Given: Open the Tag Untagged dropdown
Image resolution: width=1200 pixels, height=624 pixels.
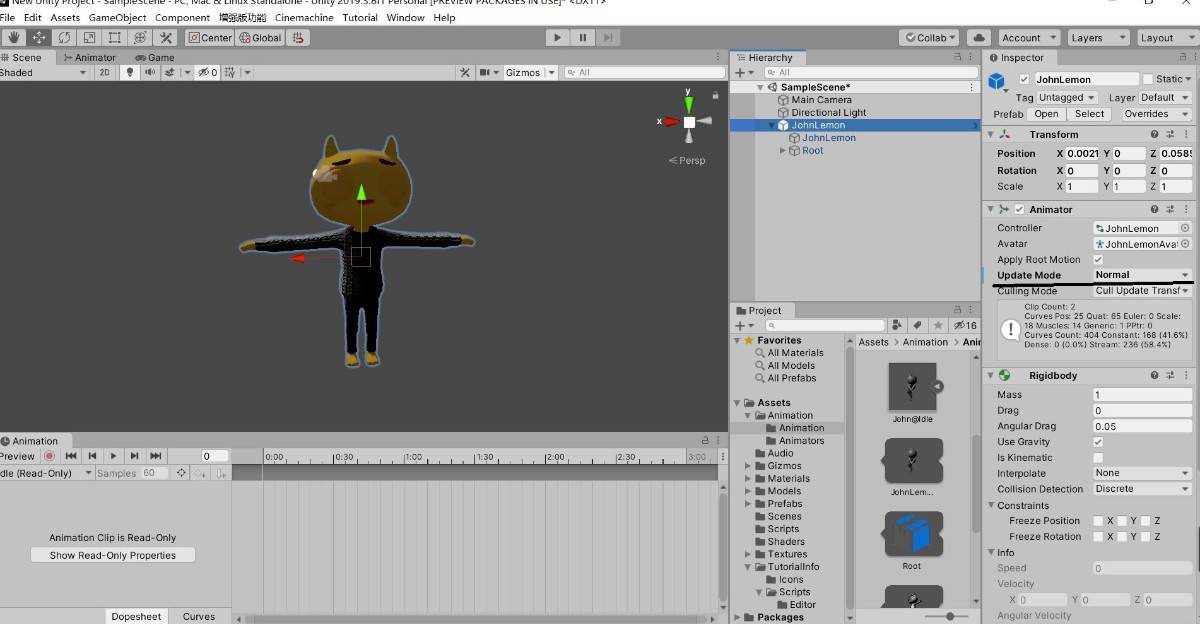Looking at the screenshot, I should [1067, 97].
